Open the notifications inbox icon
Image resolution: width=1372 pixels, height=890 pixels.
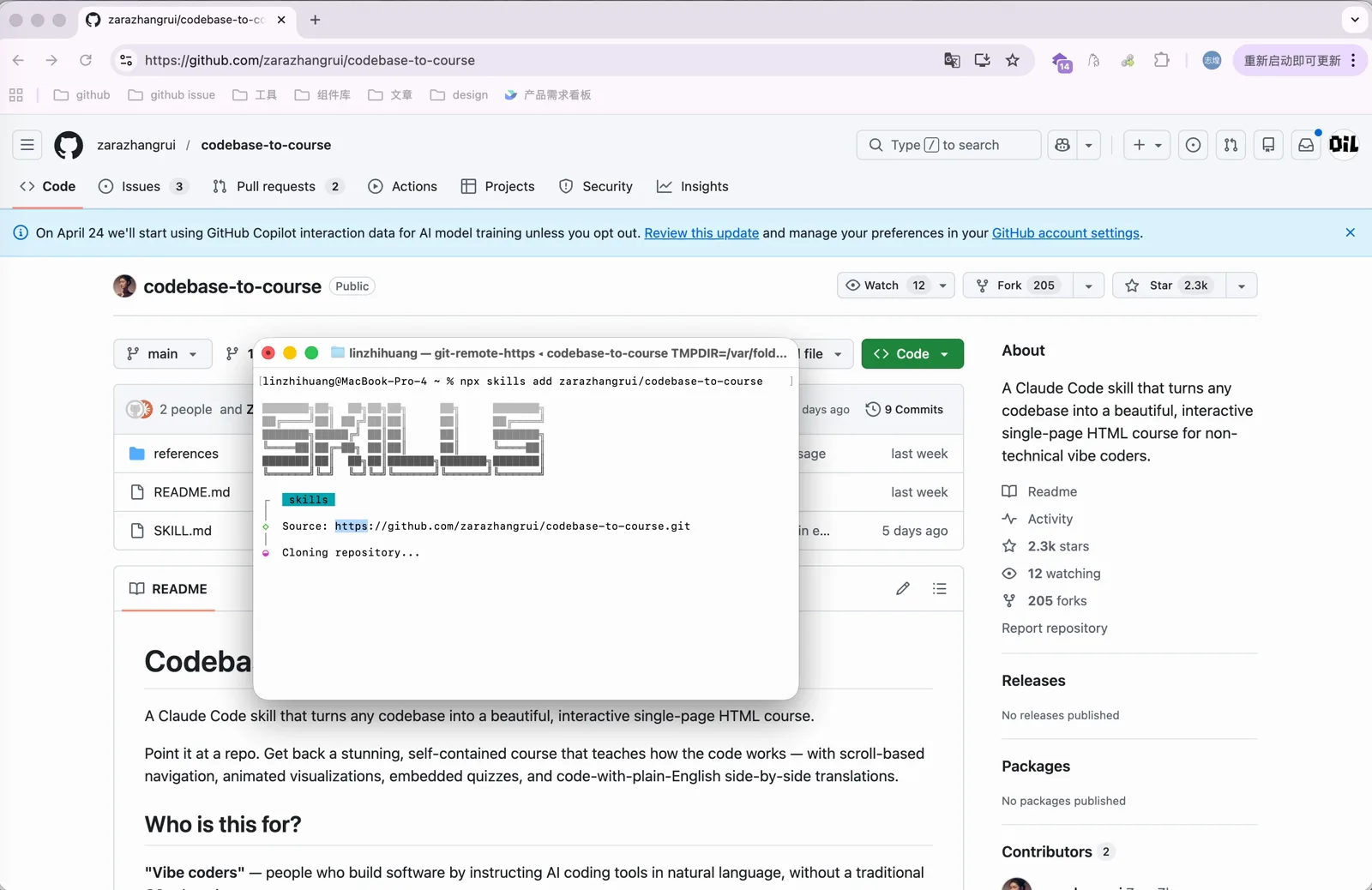point(1306,145)
